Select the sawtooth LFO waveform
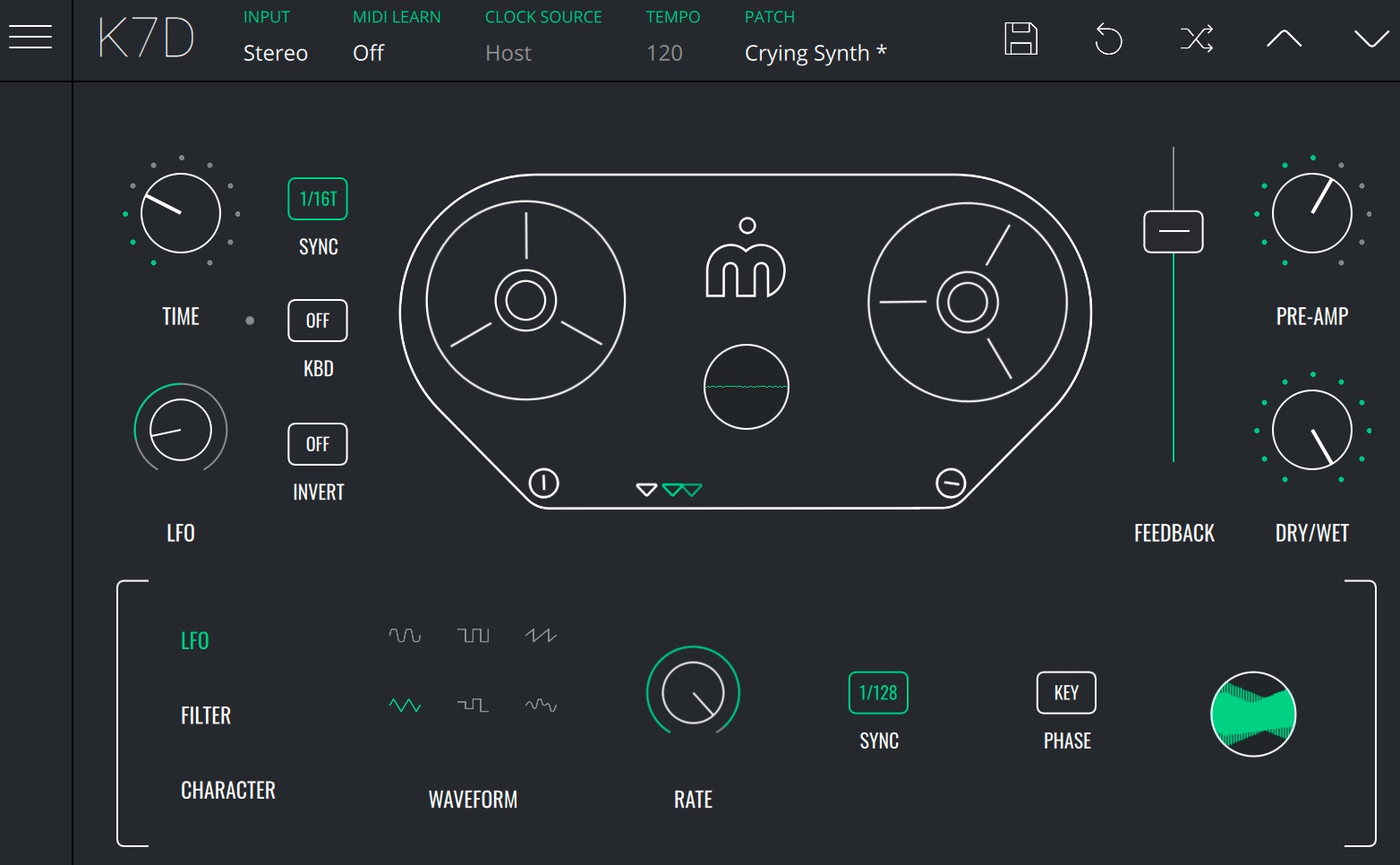1400x865 pixels. point(541,636)
